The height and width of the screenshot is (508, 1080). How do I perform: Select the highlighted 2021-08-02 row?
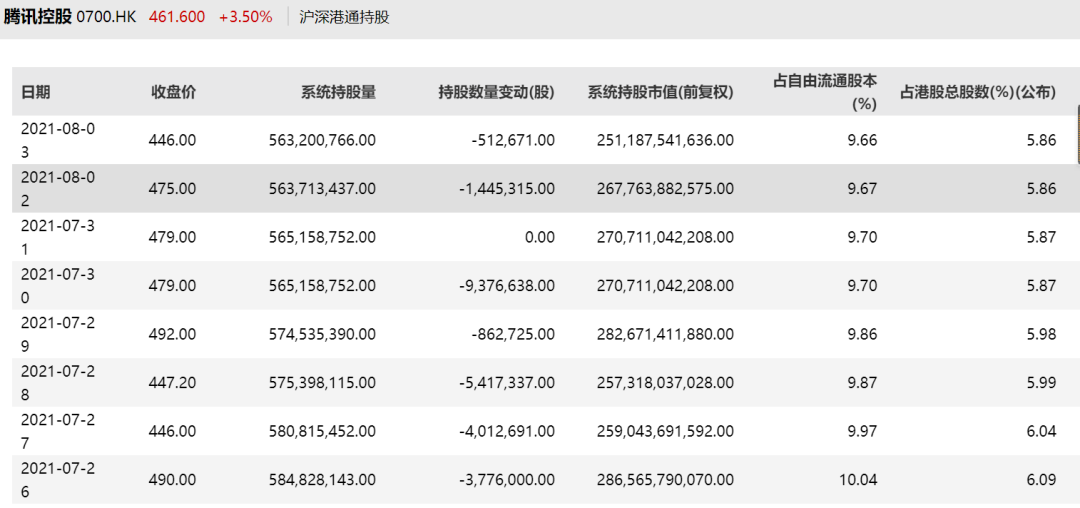pos(543,189)
